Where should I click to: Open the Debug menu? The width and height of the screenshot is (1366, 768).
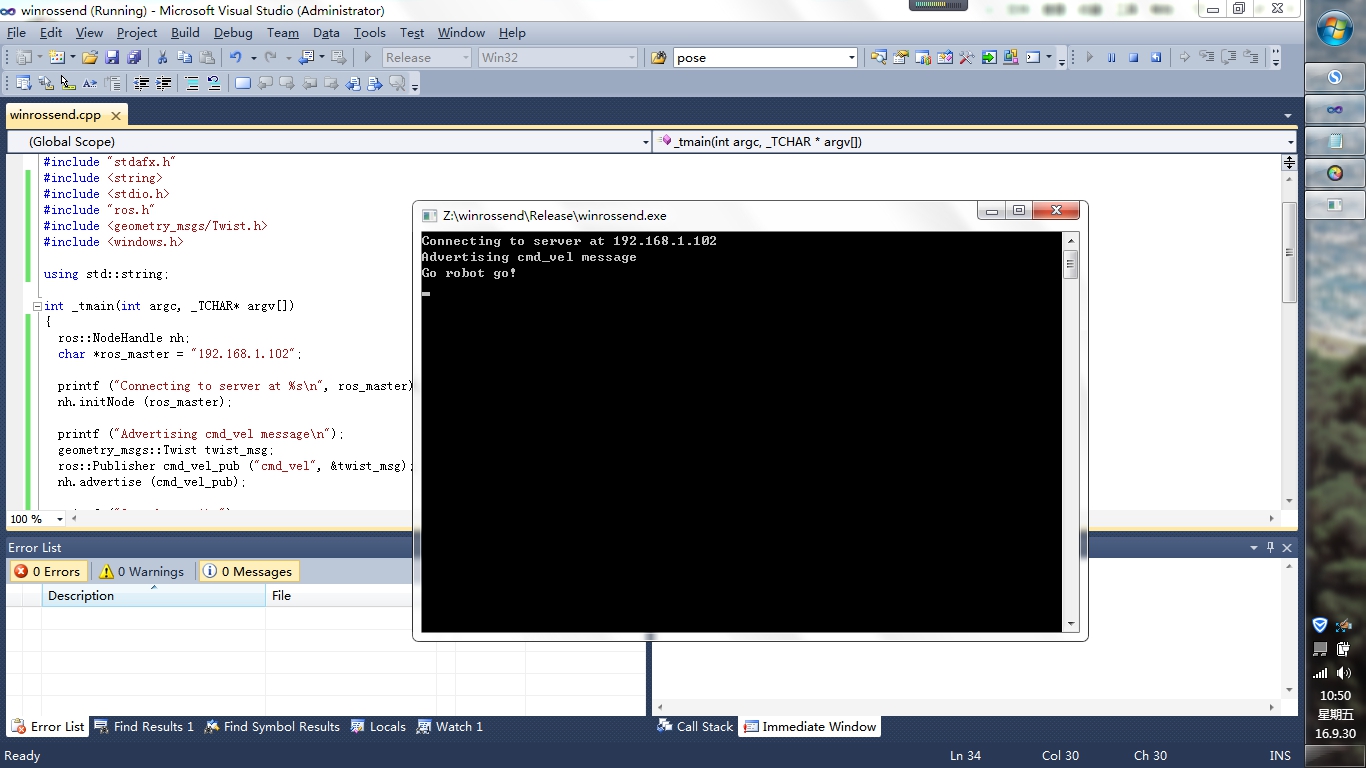click(233, 33)
